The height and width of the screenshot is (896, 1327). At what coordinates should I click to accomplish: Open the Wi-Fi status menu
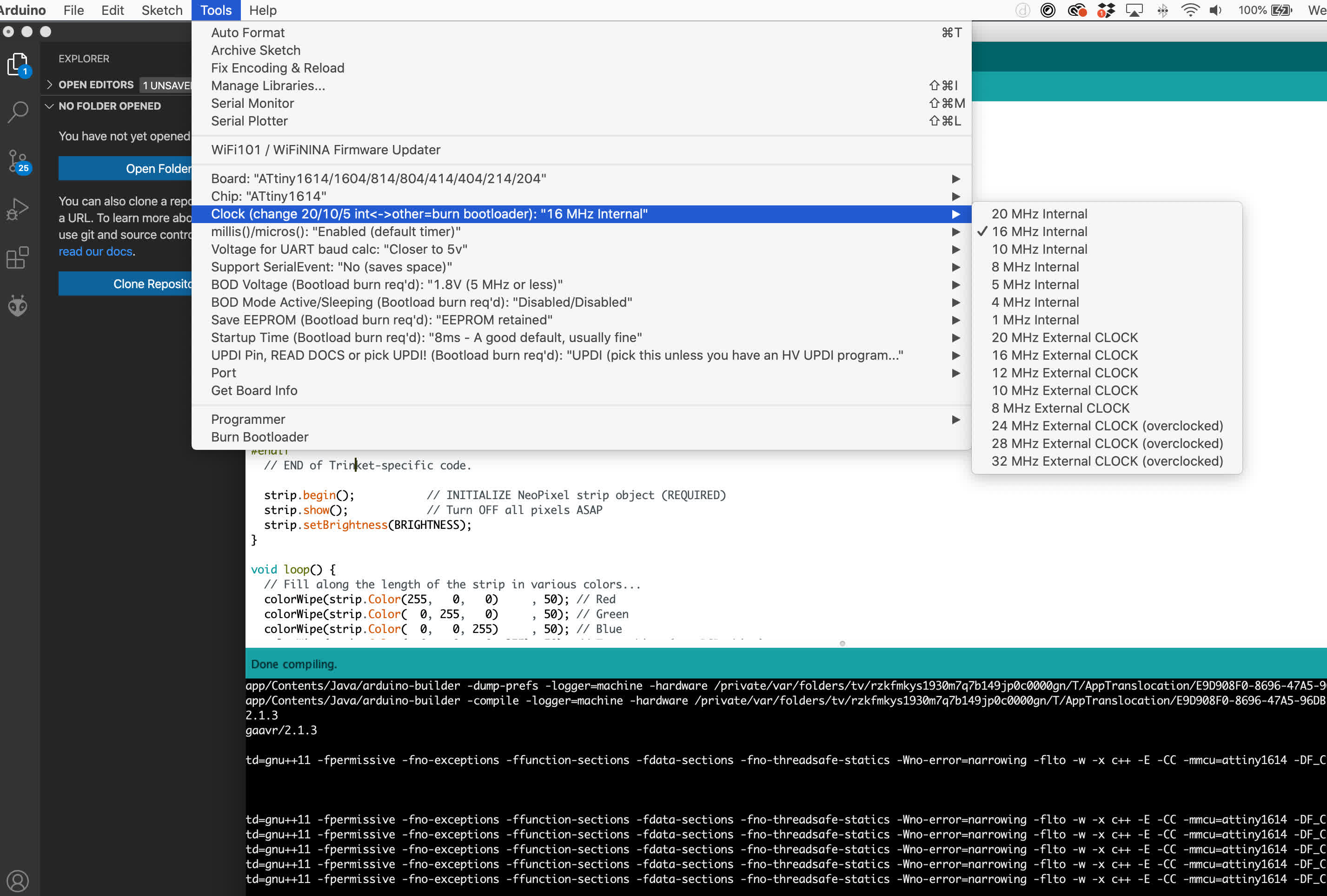[1190, 10]
